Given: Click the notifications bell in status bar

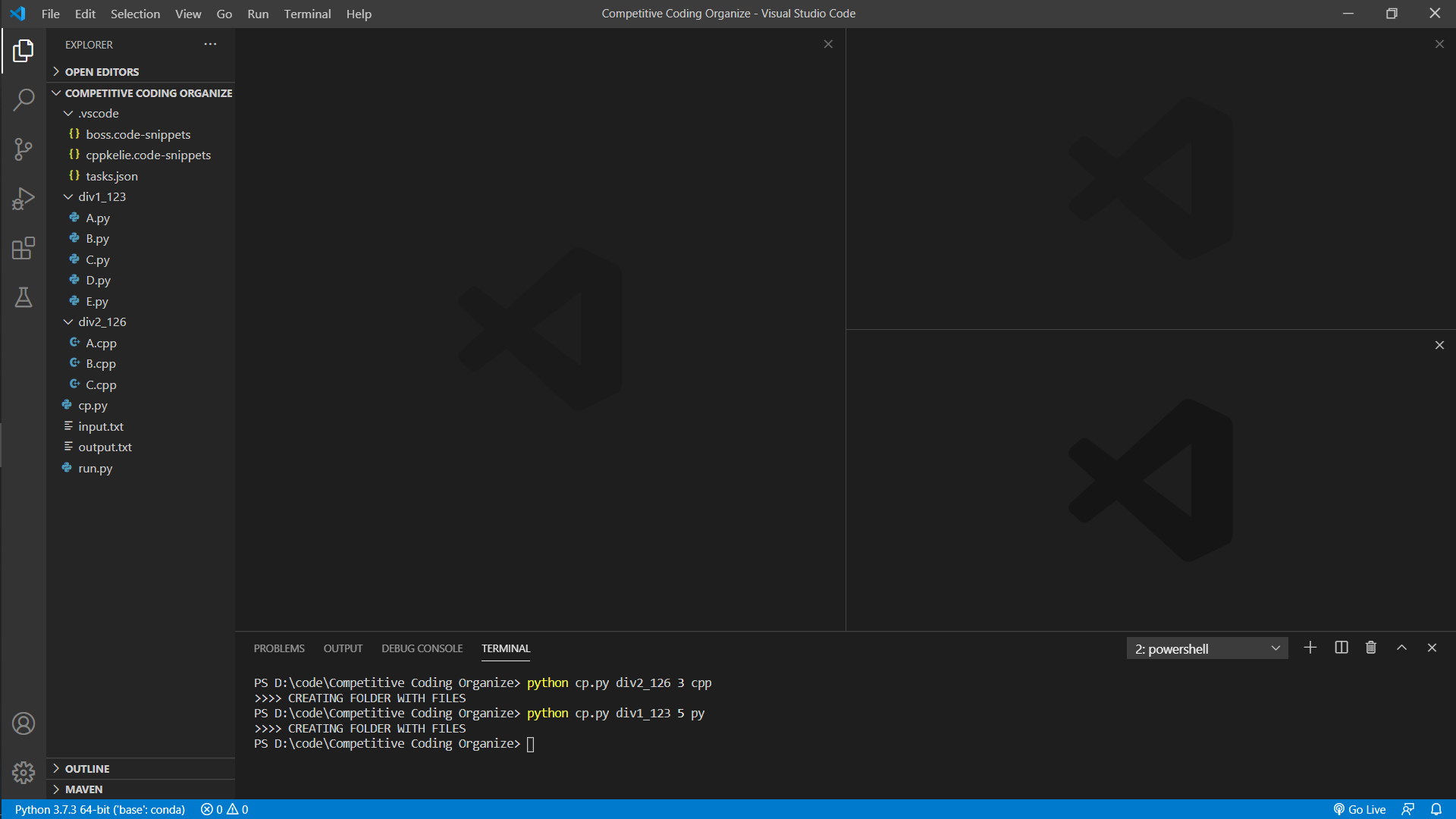Looking at the screenshot, I should point(1436,809).
